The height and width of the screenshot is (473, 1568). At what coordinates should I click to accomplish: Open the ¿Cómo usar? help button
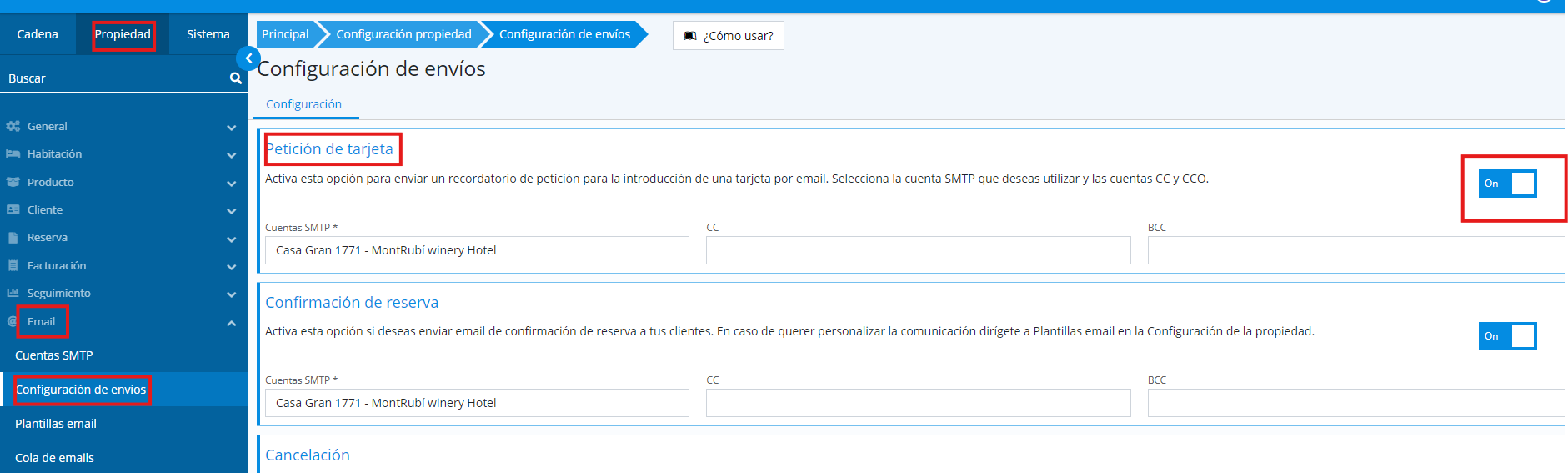click(x=729, y=36)
